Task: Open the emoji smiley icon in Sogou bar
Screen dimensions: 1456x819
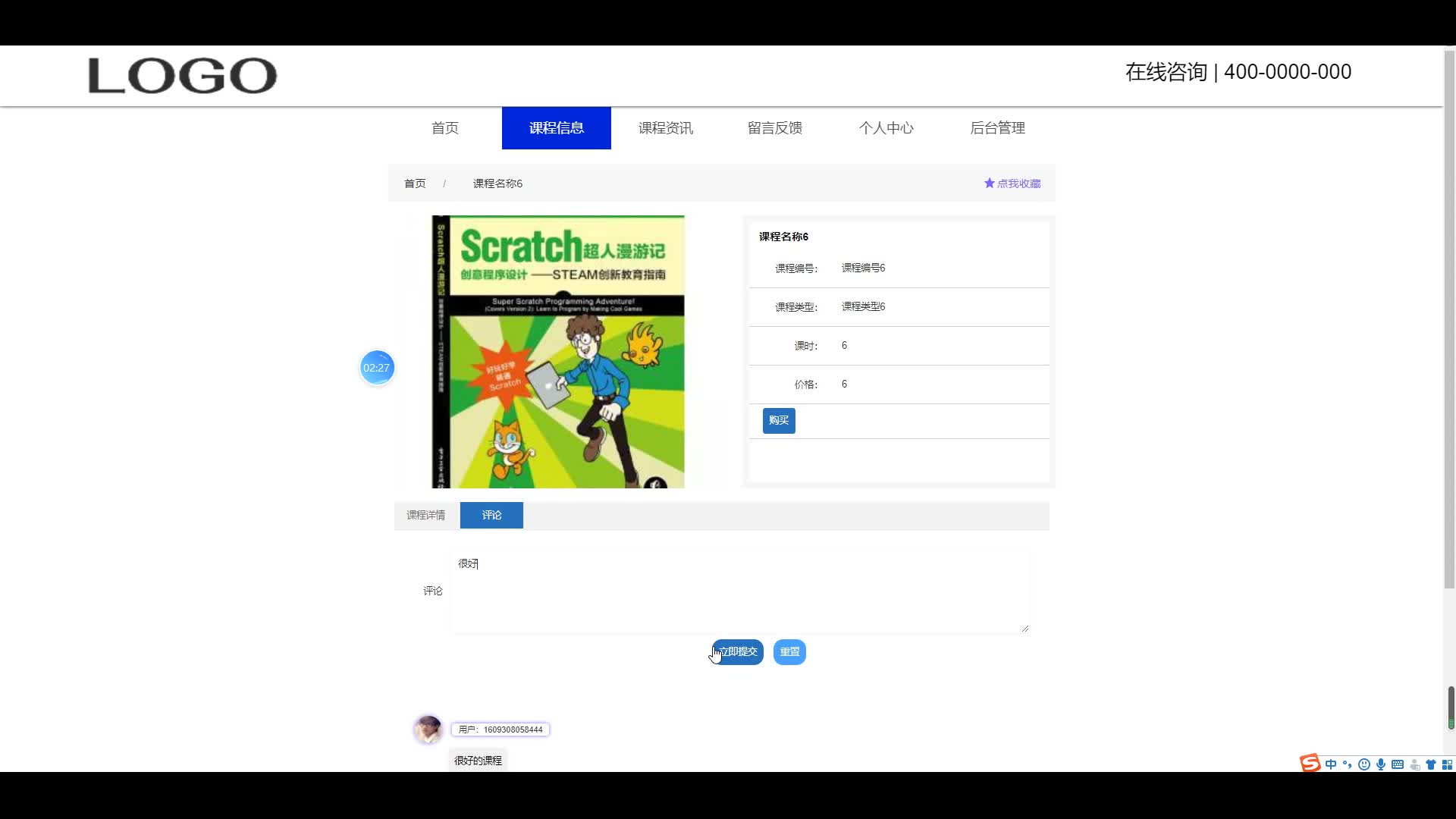Action: 1364,764
